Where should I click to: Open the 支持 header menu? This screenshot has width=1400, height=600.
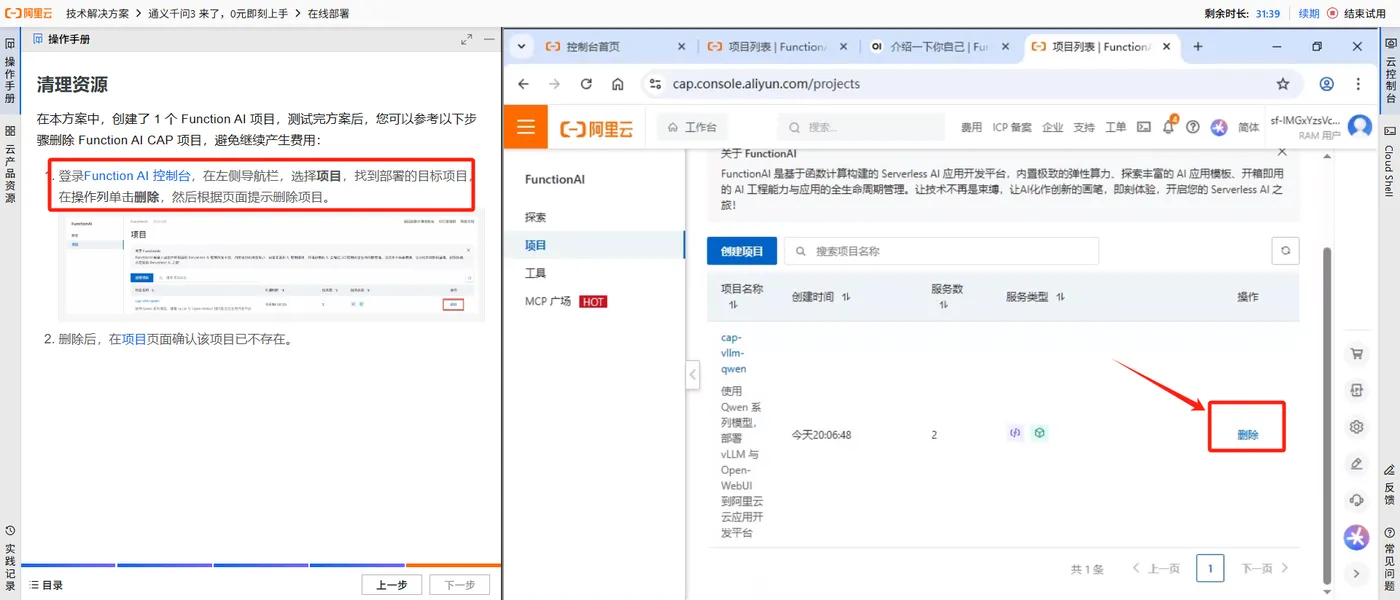pyautogui.click(x=1084, y=128)
